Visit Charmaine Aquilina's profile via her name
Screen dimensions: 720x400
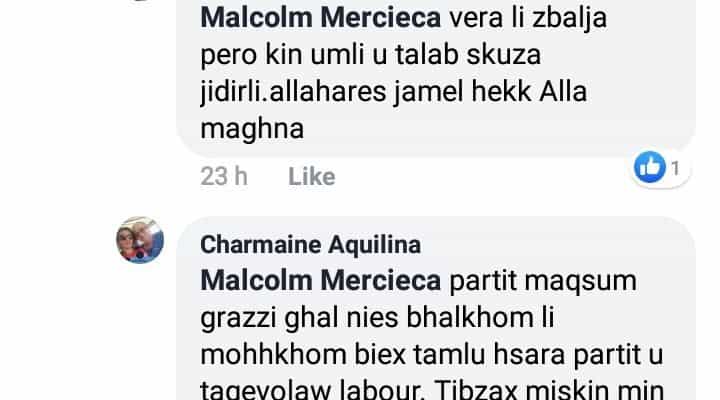(310, 244)
